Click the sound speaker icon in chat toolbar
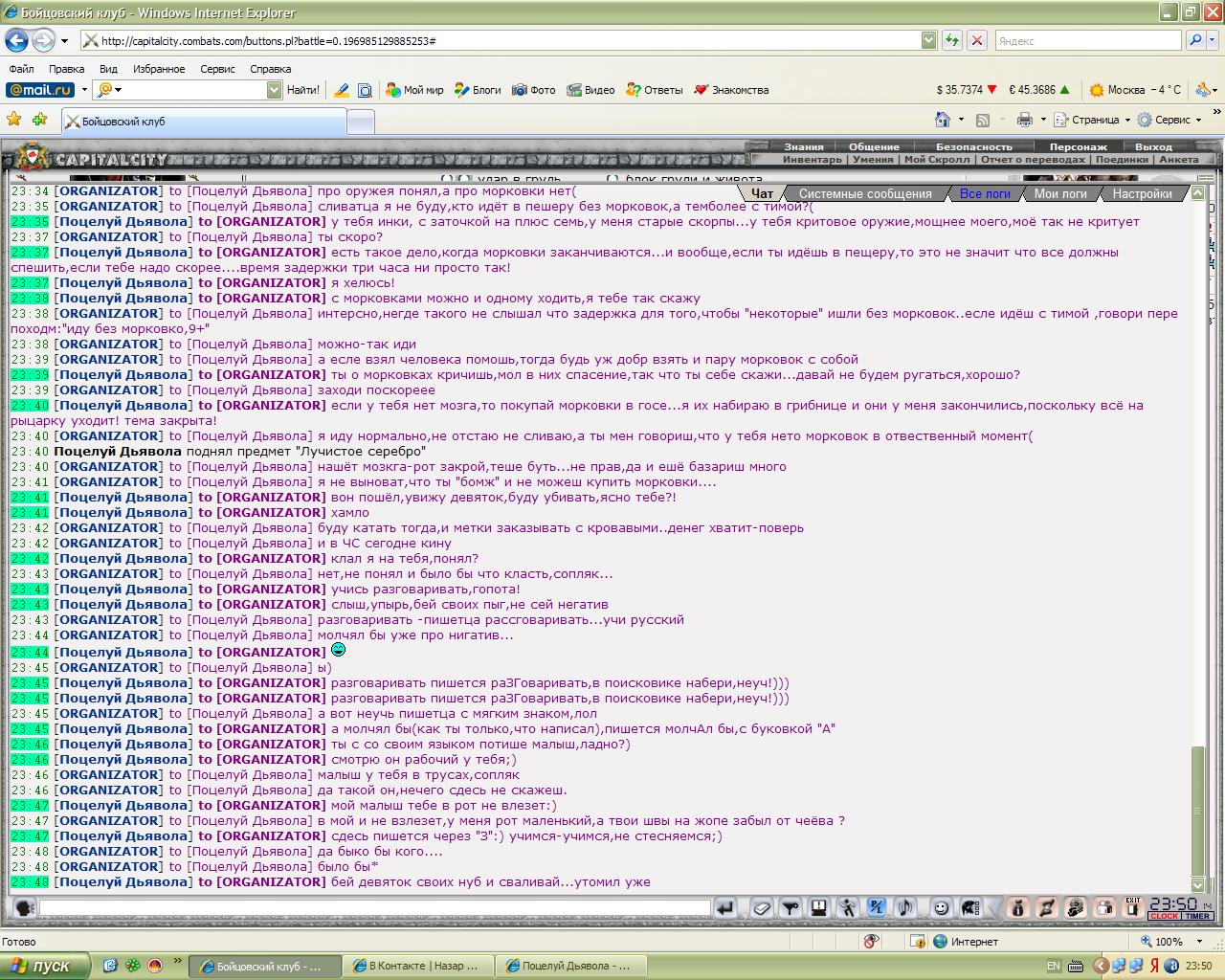1225x980 pixels. tap(904, 907)
